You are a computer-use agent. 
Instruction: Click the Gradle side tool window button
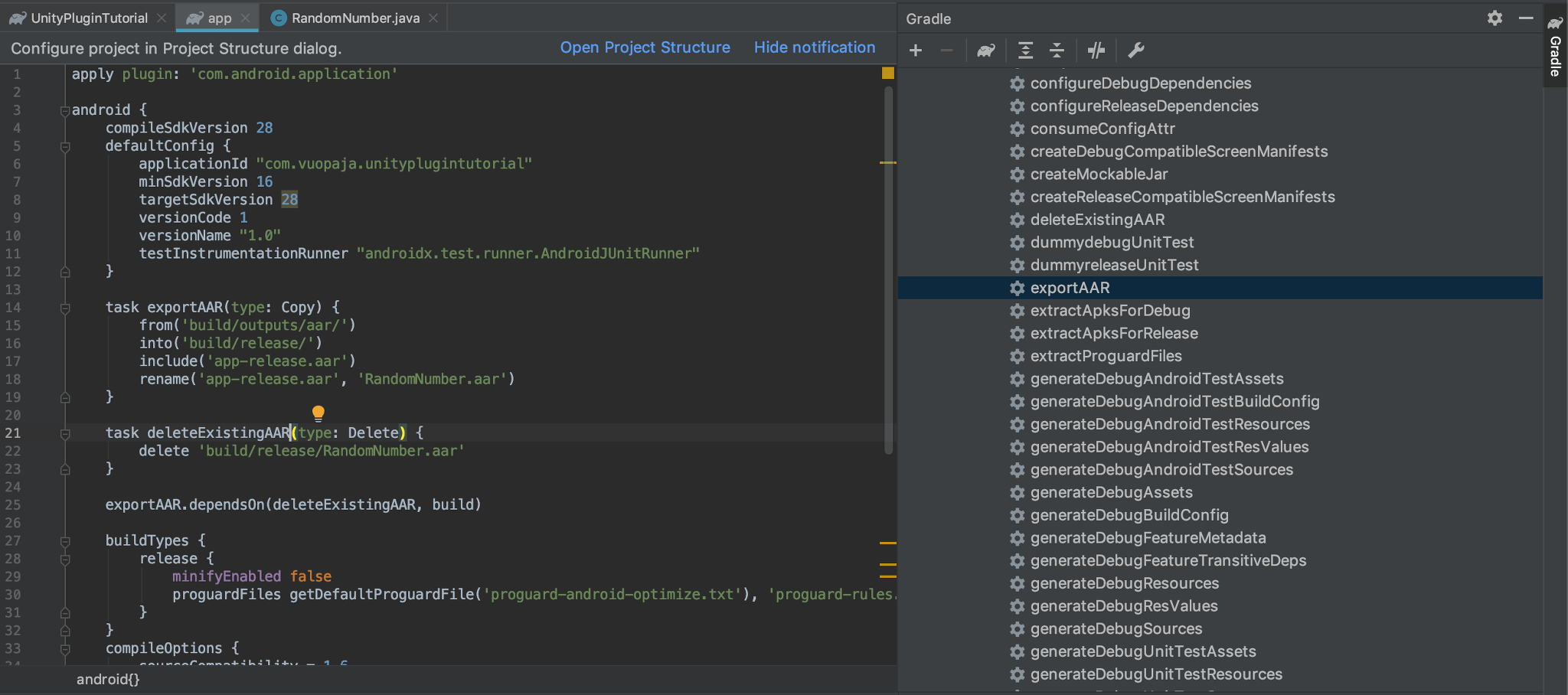tap(1555, 46)
